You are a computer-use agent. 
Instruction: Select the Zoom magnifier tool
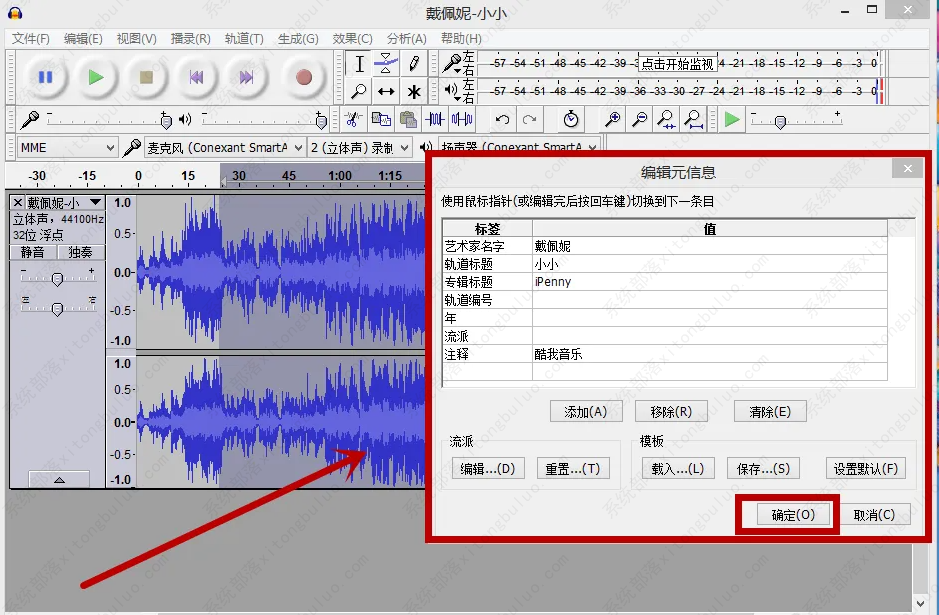coord(359,92)
